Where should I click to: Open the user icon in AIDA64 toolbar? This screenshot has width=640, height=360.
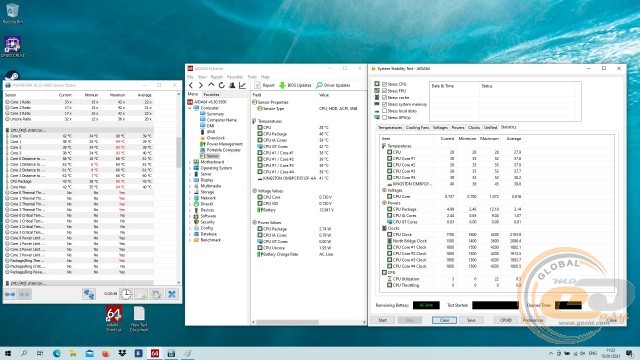click(x=232, y=85)
